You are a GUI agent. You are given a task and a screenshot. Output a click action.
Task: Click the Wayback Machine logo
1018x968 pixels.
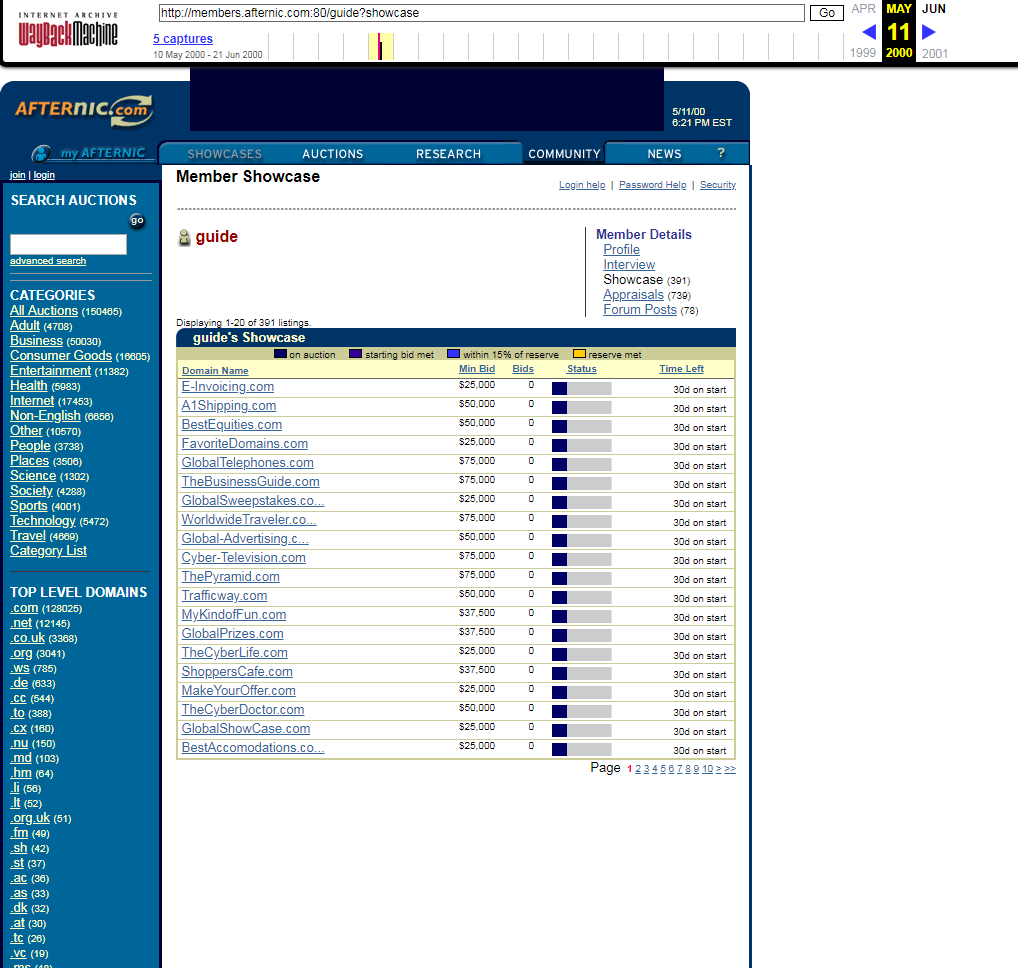[68, 29]
